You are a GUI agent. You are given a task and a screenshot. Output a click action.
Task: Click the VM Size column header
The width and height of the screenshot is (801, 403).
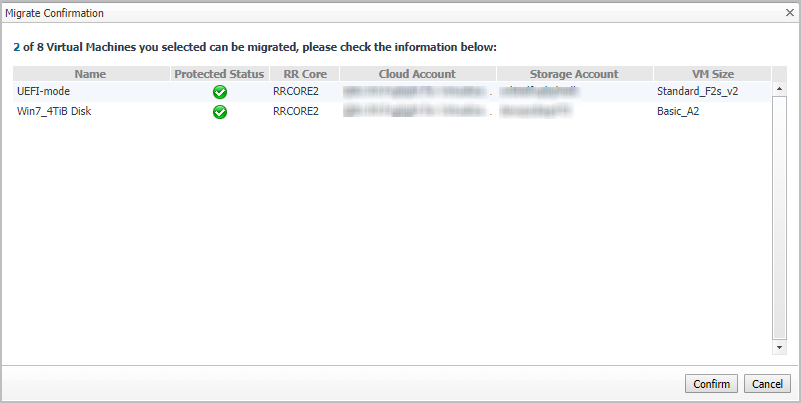point(712,74)
